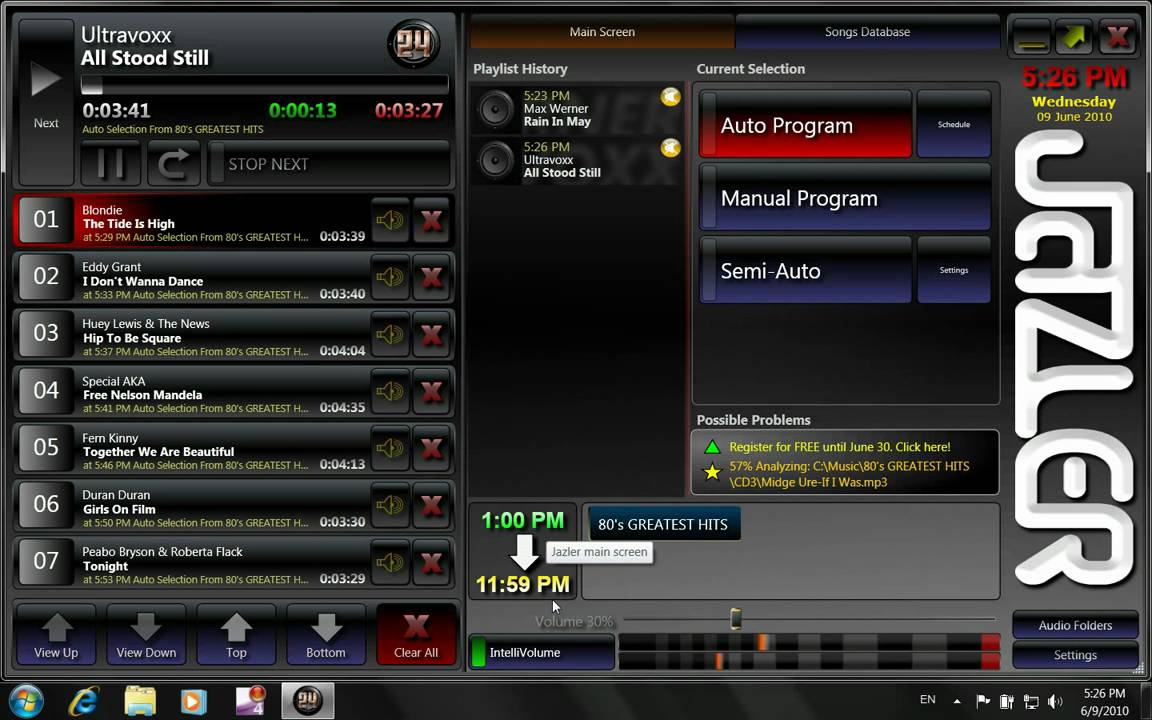Switch to Manual Program mode
This screenshot has width=1152, height=720.
click(845, 198)
